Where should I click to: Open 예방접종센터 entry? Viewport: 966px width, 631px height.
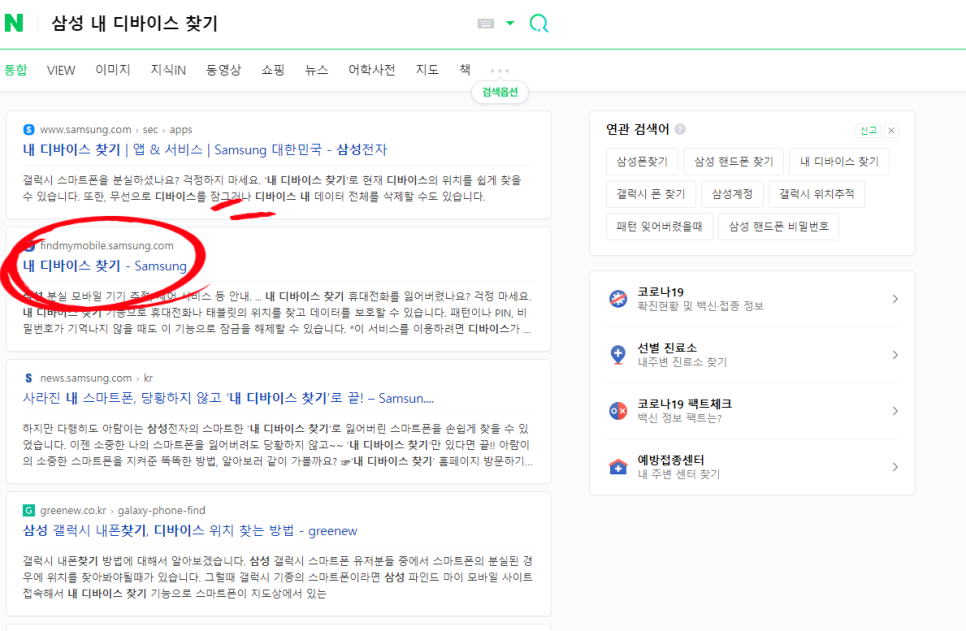click(x=752, y=467)
